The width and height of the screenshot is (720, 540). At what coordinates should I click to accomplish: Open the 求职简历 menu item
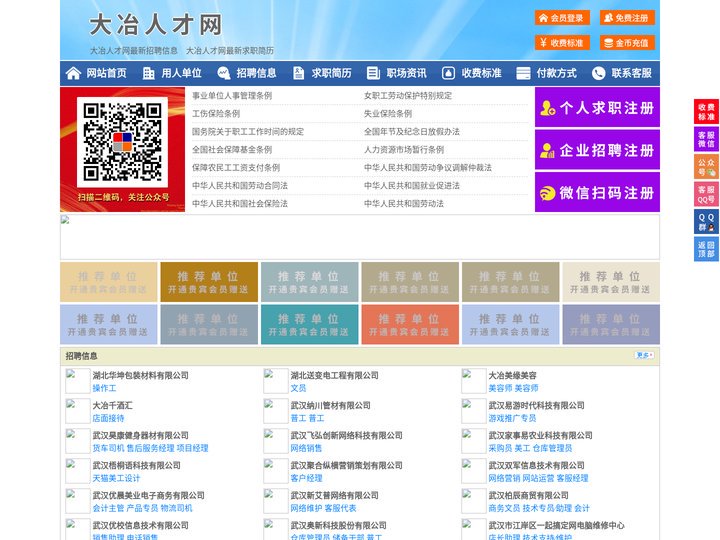332,73
